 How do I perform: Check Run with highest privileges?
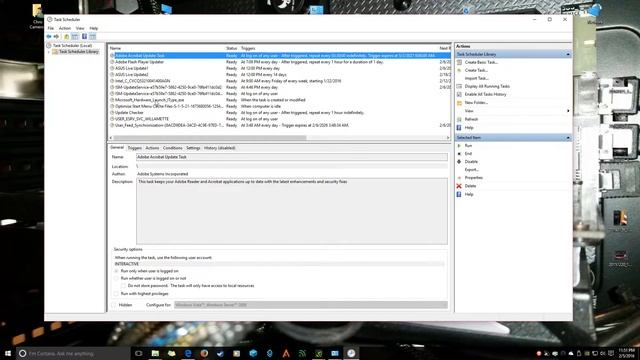116,293
